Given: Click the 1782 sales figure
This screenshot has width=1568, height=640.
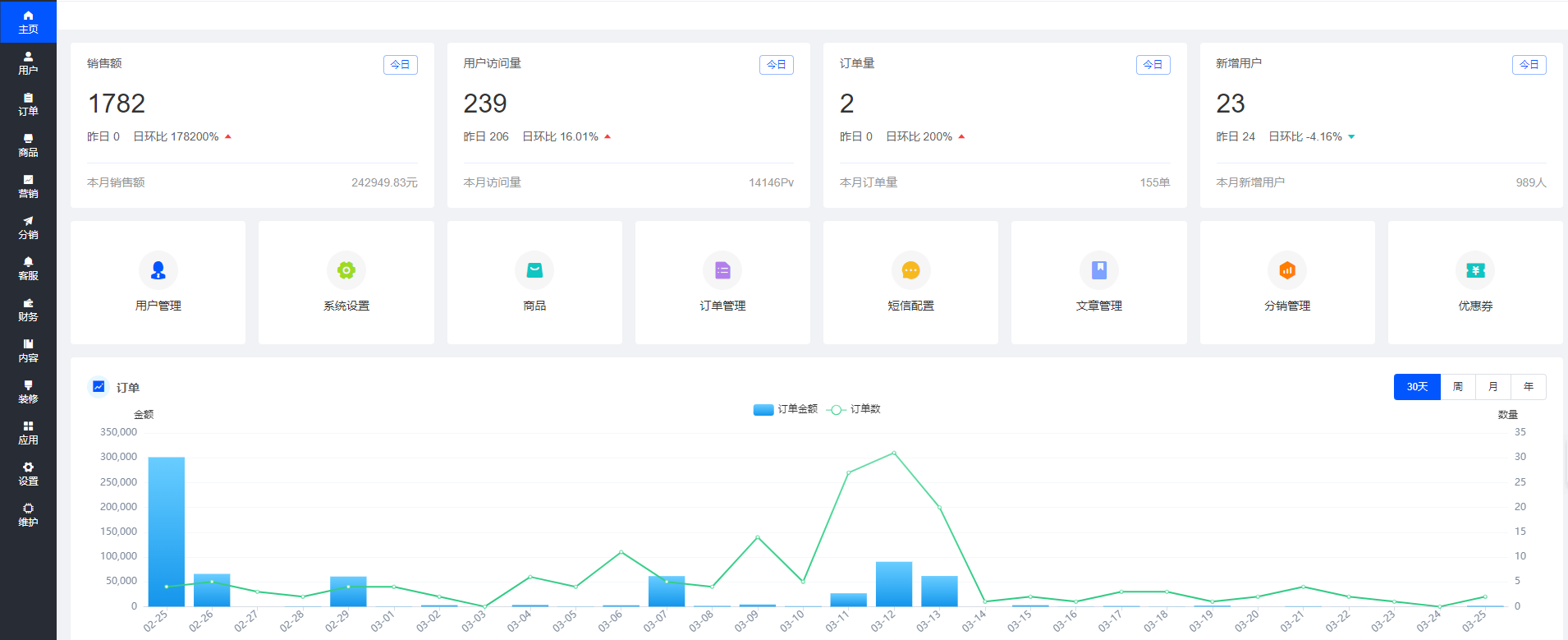Looking at the screenshot, I should click(x=117, y=104).
